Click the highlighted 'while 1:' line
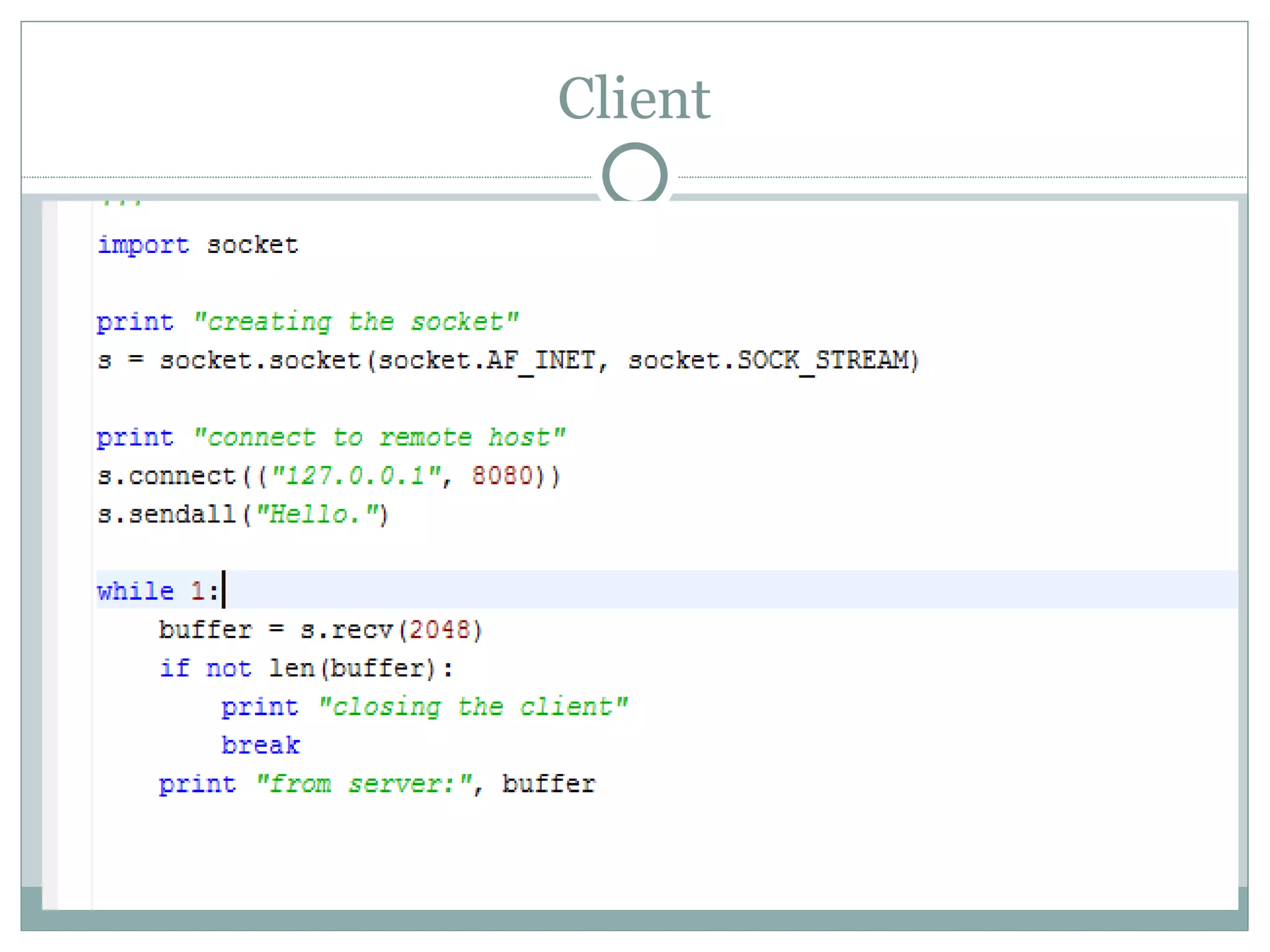The height and width of the screenshot is (952, 1270). point(667,589)
